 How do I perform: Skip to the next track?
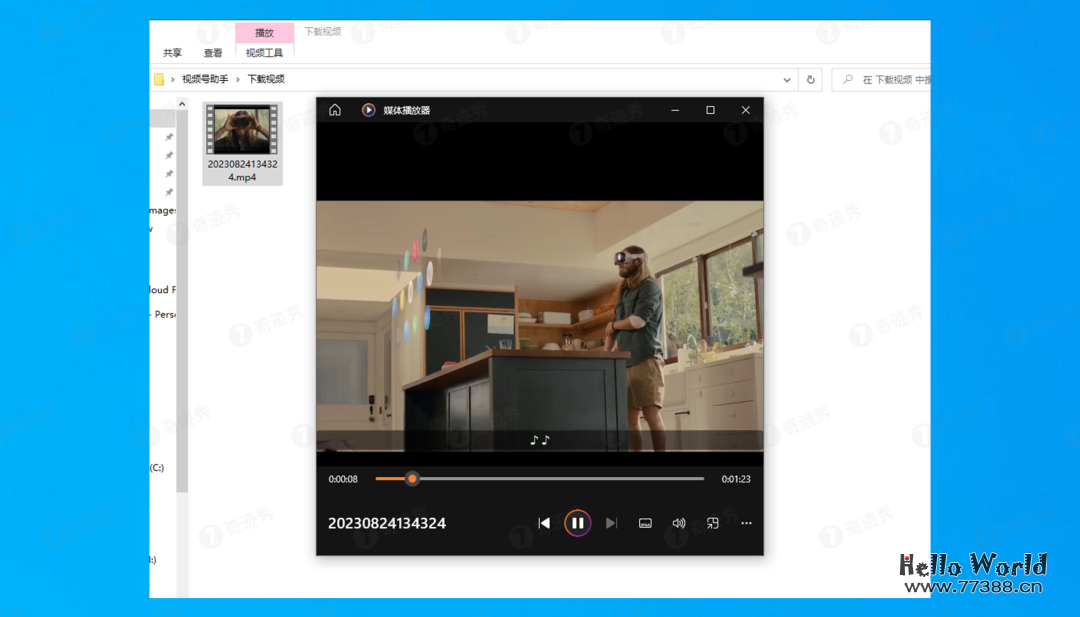coord(611,523)
